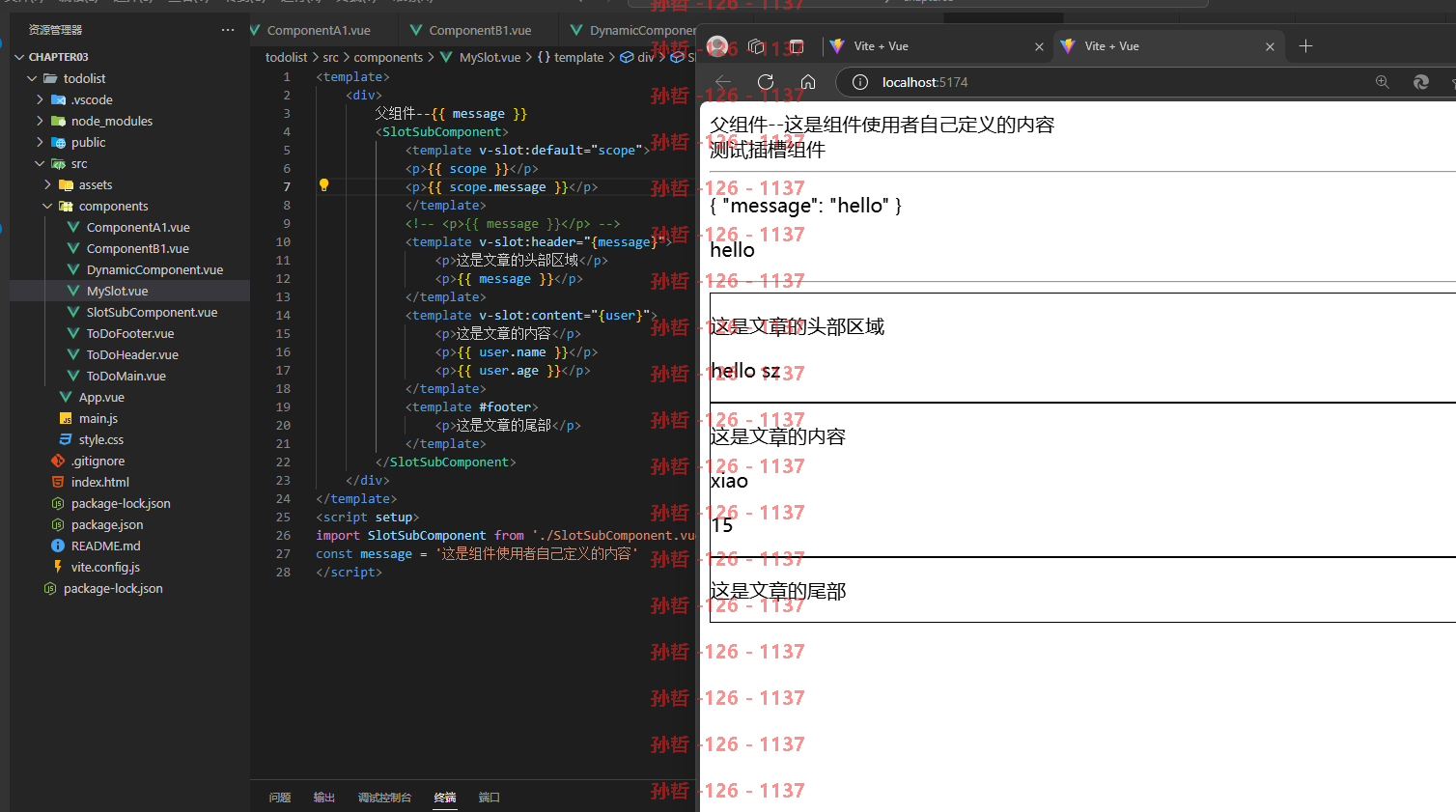The image size is (1456, 812).
Task: Refresh the localhost page
Action: (766, 82)
